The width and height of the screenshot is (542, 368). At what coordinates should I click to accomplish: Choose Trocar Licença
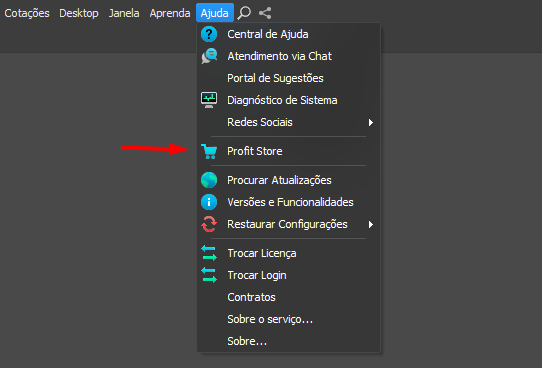(289, 253)
